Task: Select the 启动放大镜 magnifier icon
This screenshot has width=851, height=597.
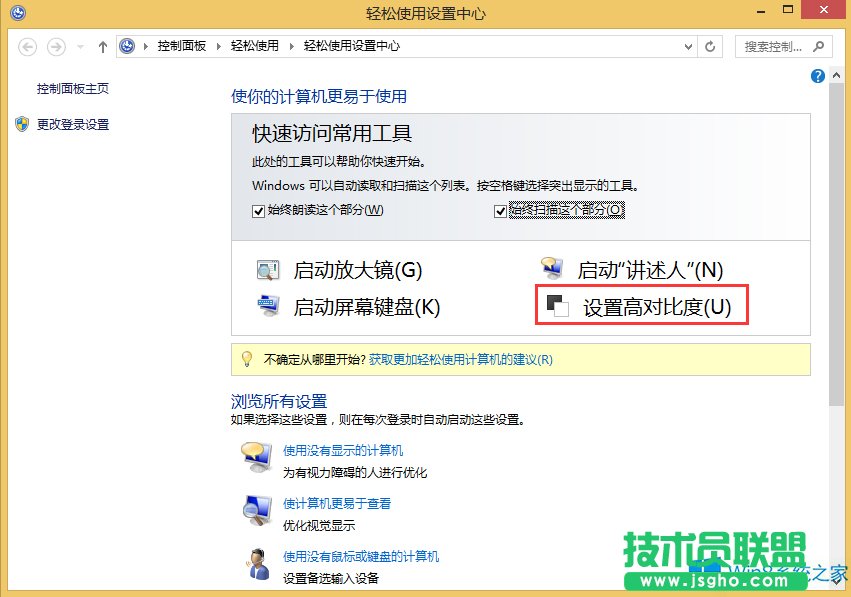Action: point(267,269)
